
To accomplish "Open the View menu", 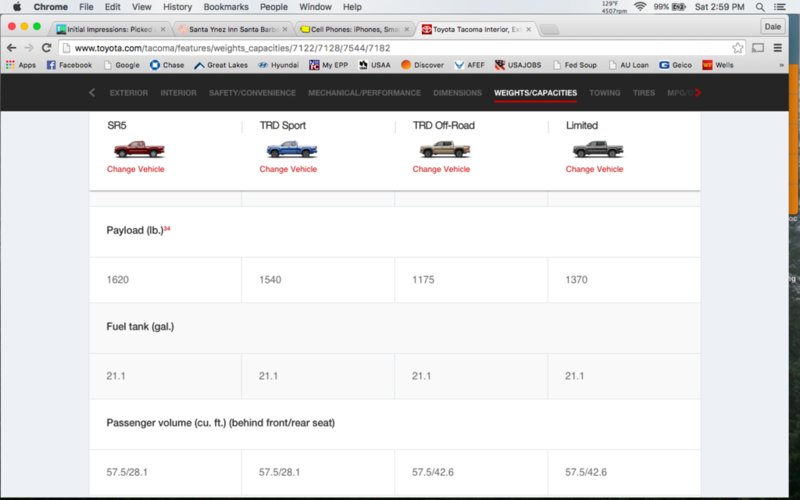I will tap(141, 7).
